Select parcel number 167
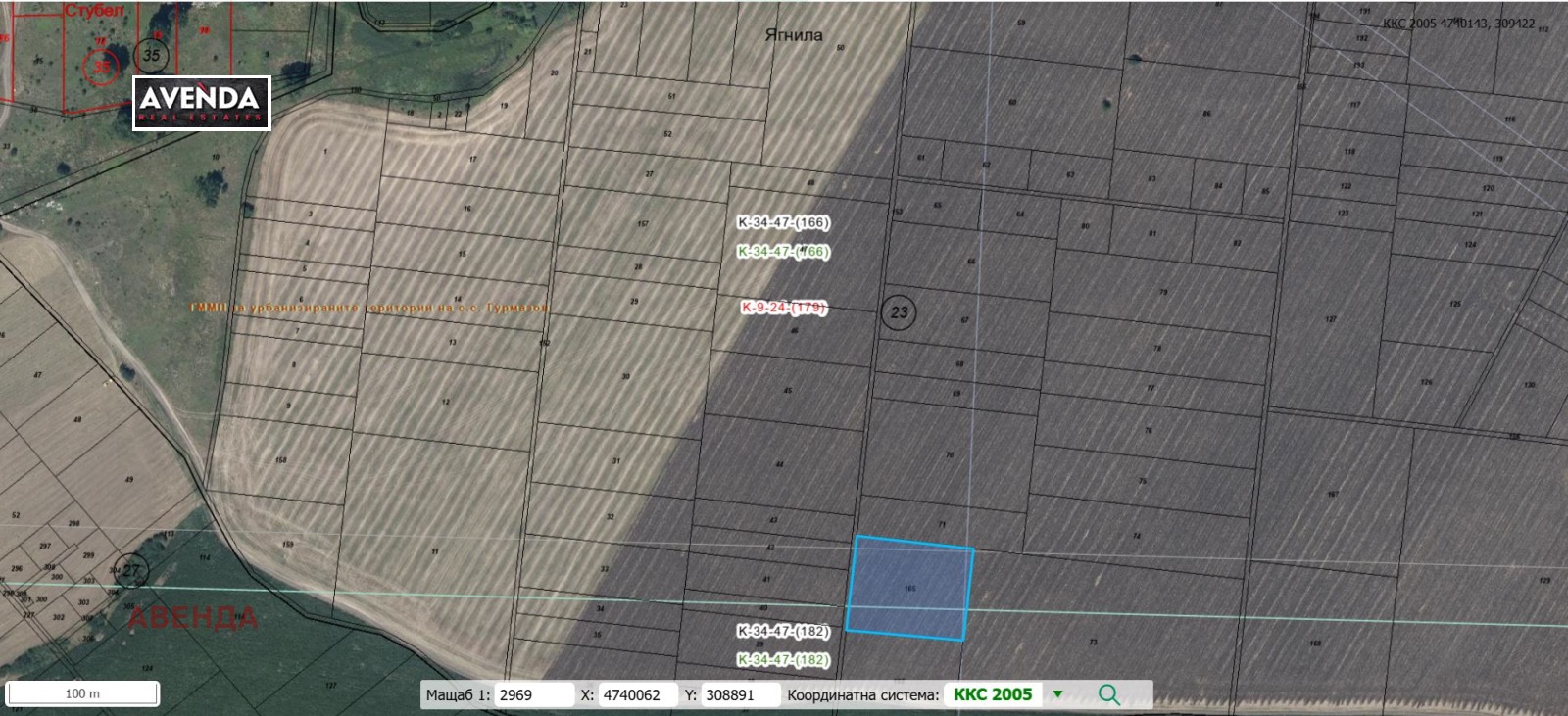 (x=1333, y=494)
